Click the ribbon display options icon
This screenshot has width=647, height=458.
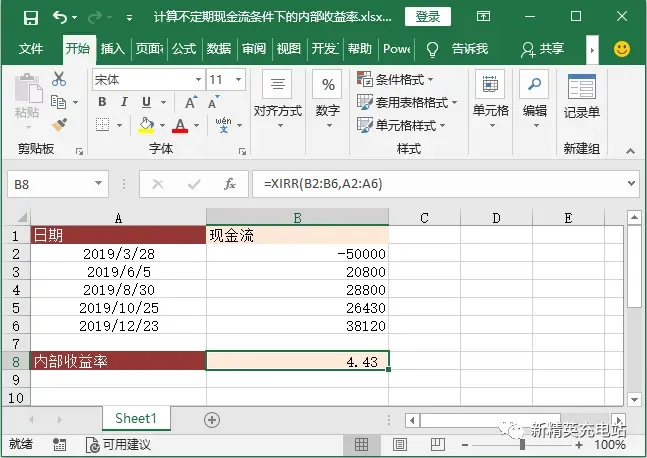(483, 17)
